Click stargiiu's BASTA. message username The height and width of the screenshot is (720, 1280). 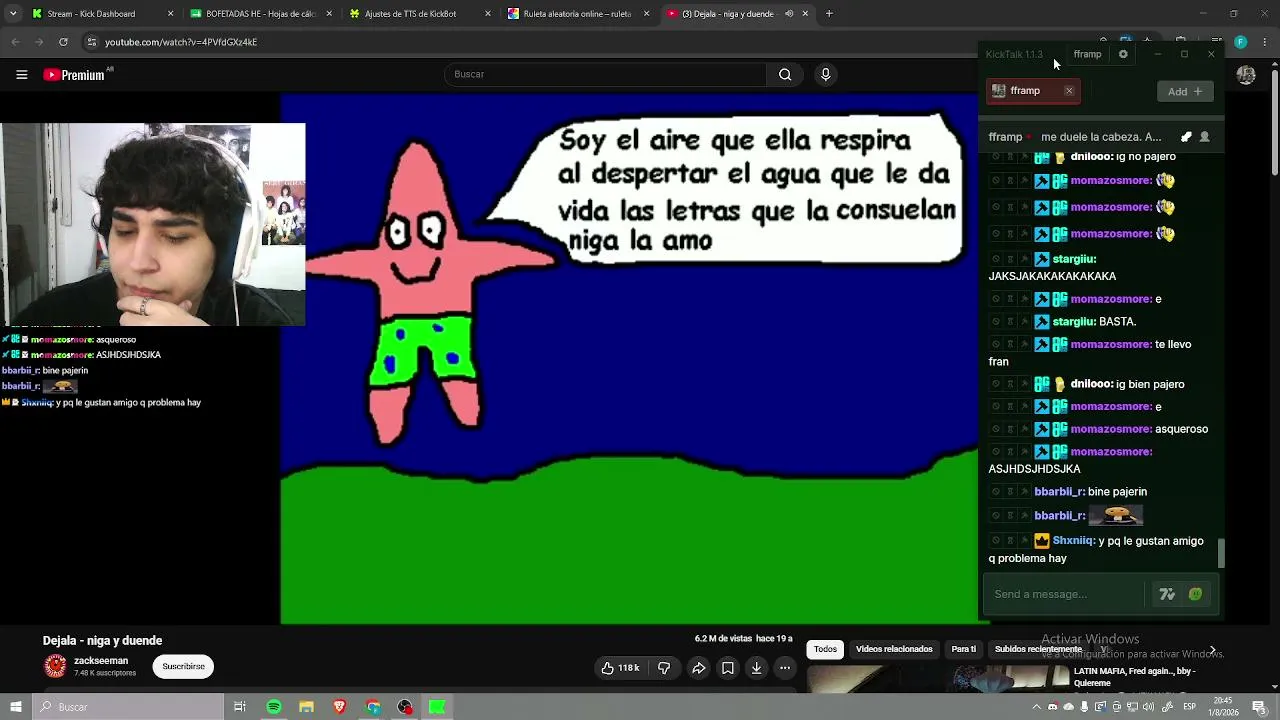[1075, 322]
